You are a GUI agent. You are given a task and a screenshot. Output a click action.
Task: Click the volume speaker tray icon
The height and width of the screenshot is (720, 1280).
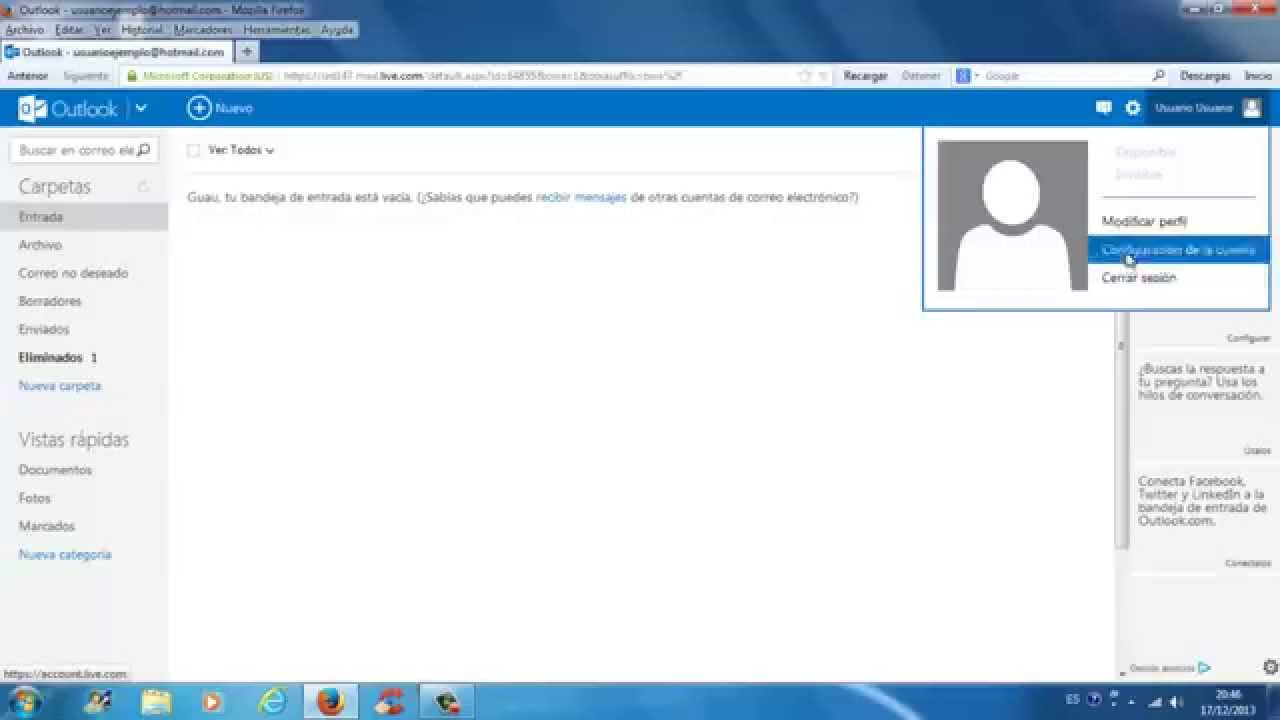(x=1176, y=701)
